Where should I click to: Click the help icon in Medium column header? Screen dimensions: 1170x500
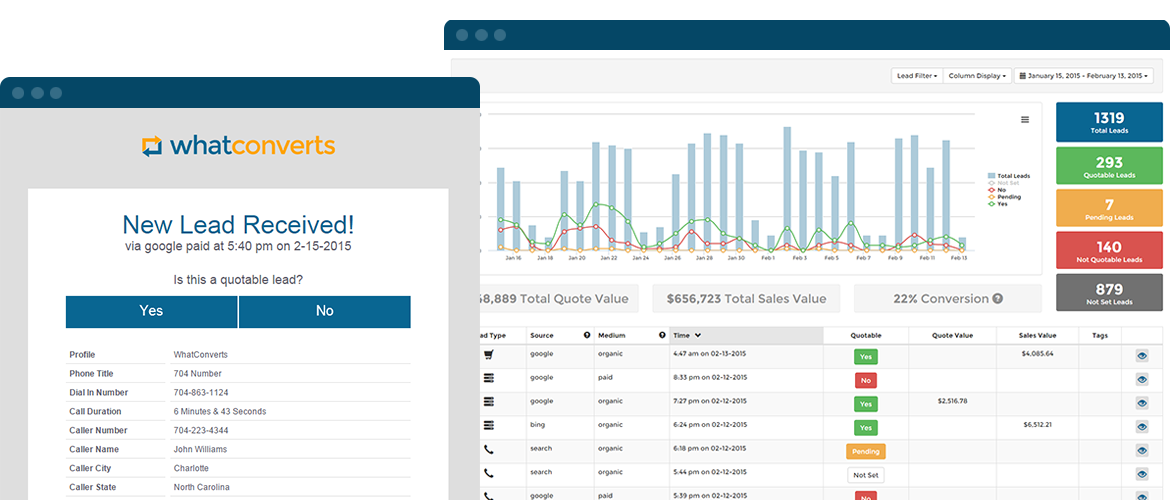[x=661, y=335]
